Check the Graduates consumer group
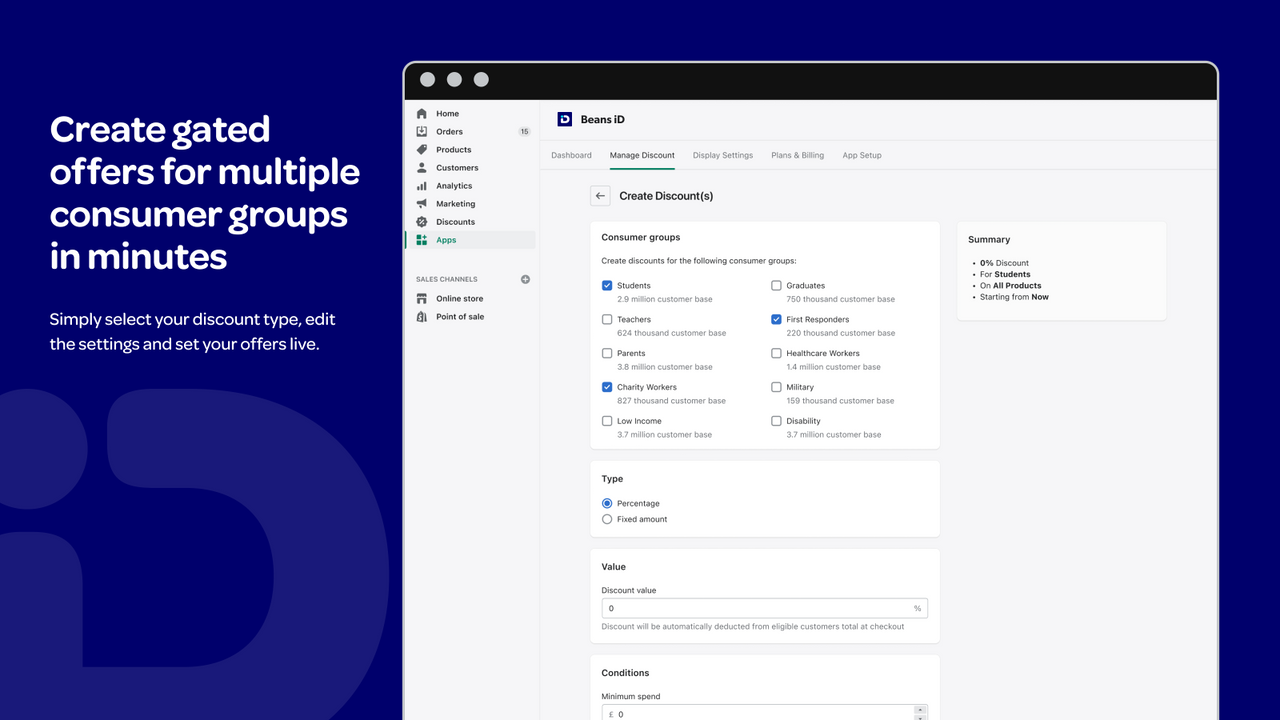Image resolution: width=1280 pixels, height=720 pixels. click(x=776, y=286)
